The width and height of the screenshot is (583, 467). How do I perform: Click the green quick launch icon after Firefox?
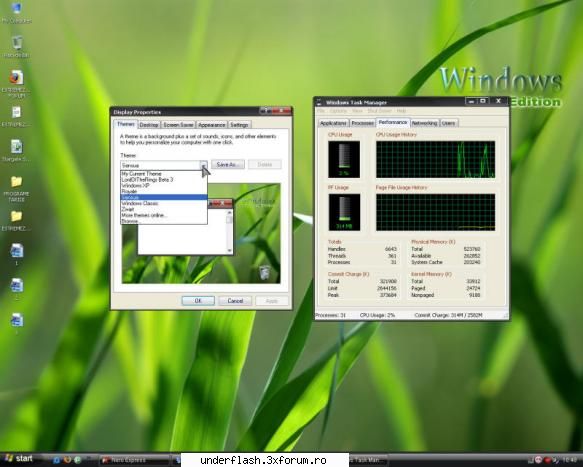78,460
